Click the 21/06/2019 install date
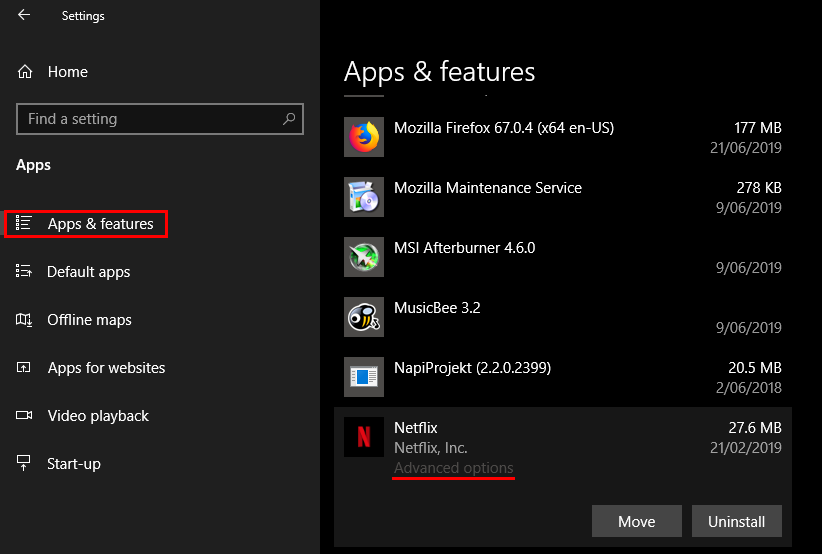This screenshot has width=822, height=554. coord(745,148)
